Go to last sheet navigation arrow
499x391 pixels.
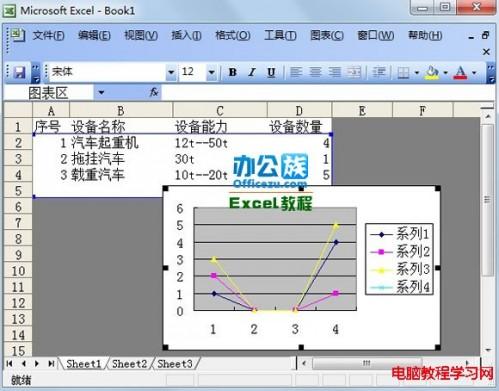[51, 364]
